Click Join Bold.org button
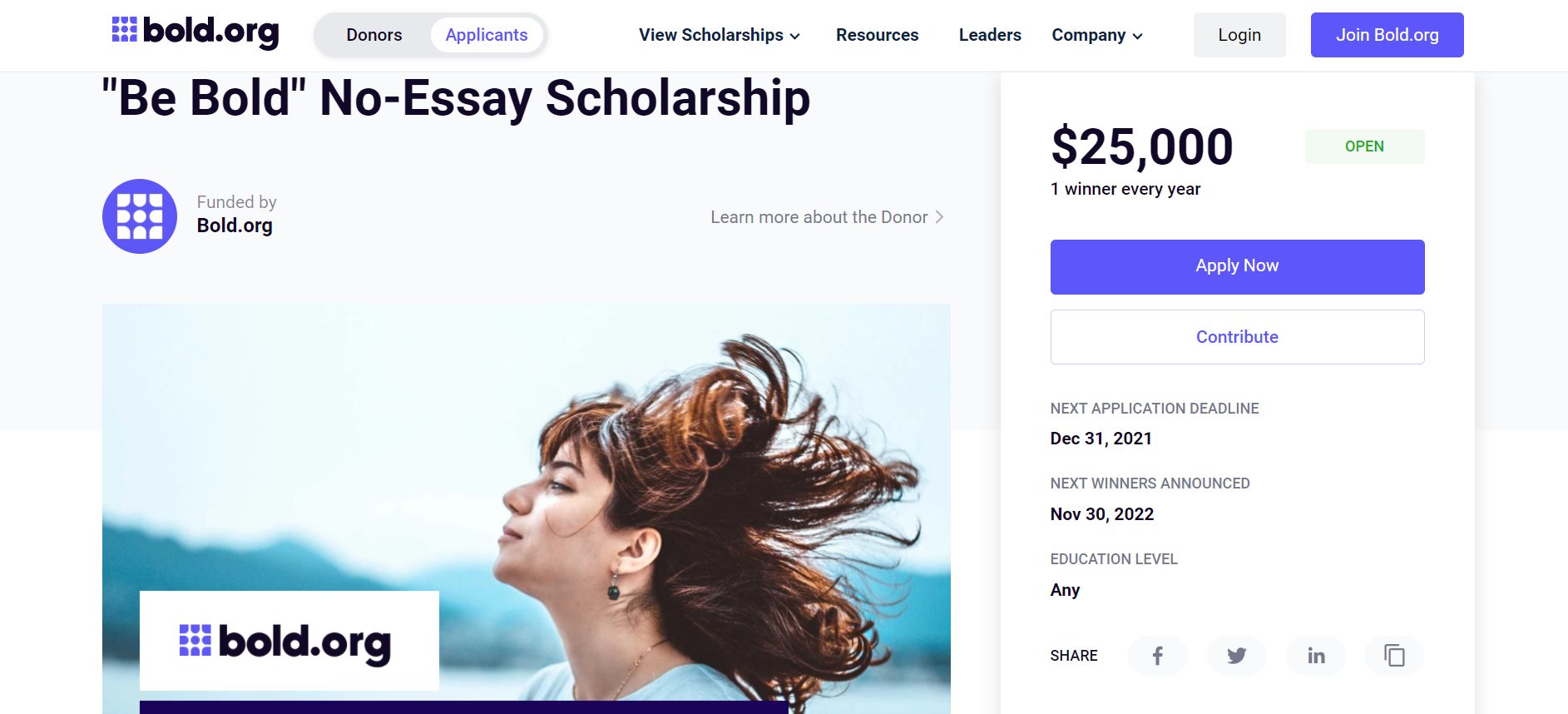This screenshot has height=714, width=1568. [1387, 35]
